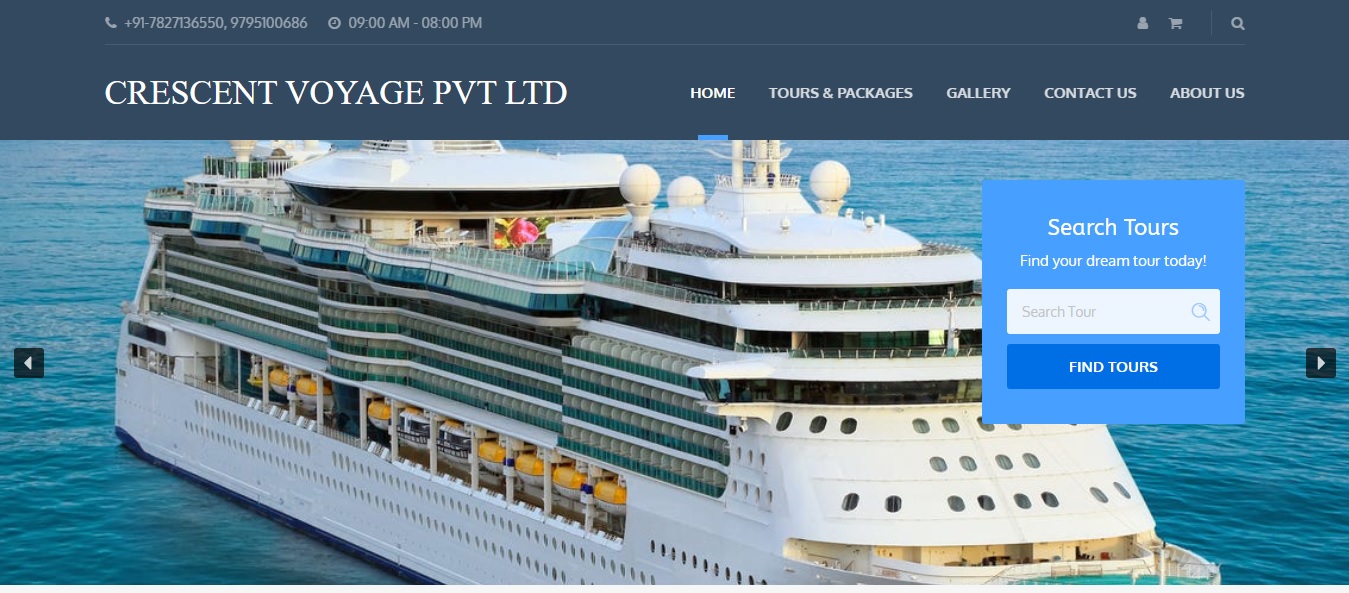1349x593 pixels.
Task: Open the user account icon
Action: pos(1143,23)
